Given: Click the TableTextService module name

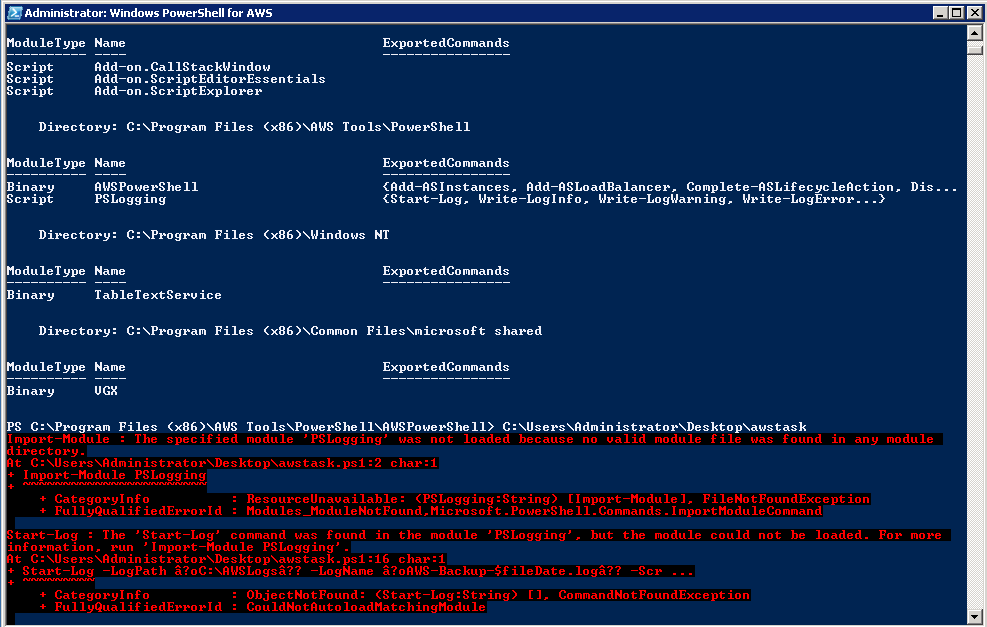Looking at the screenshot, I should [158, 295].
